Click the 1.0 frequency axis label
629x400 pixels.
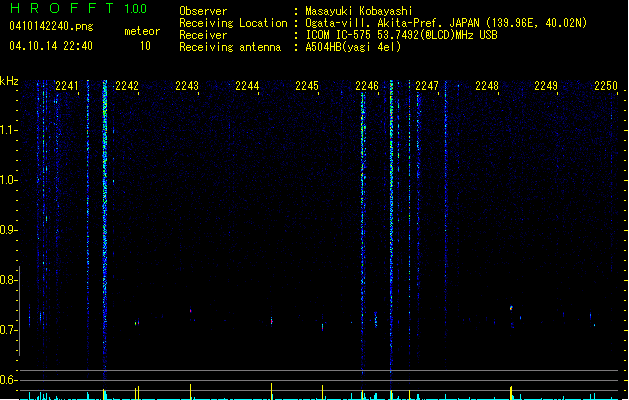(8, 180)
